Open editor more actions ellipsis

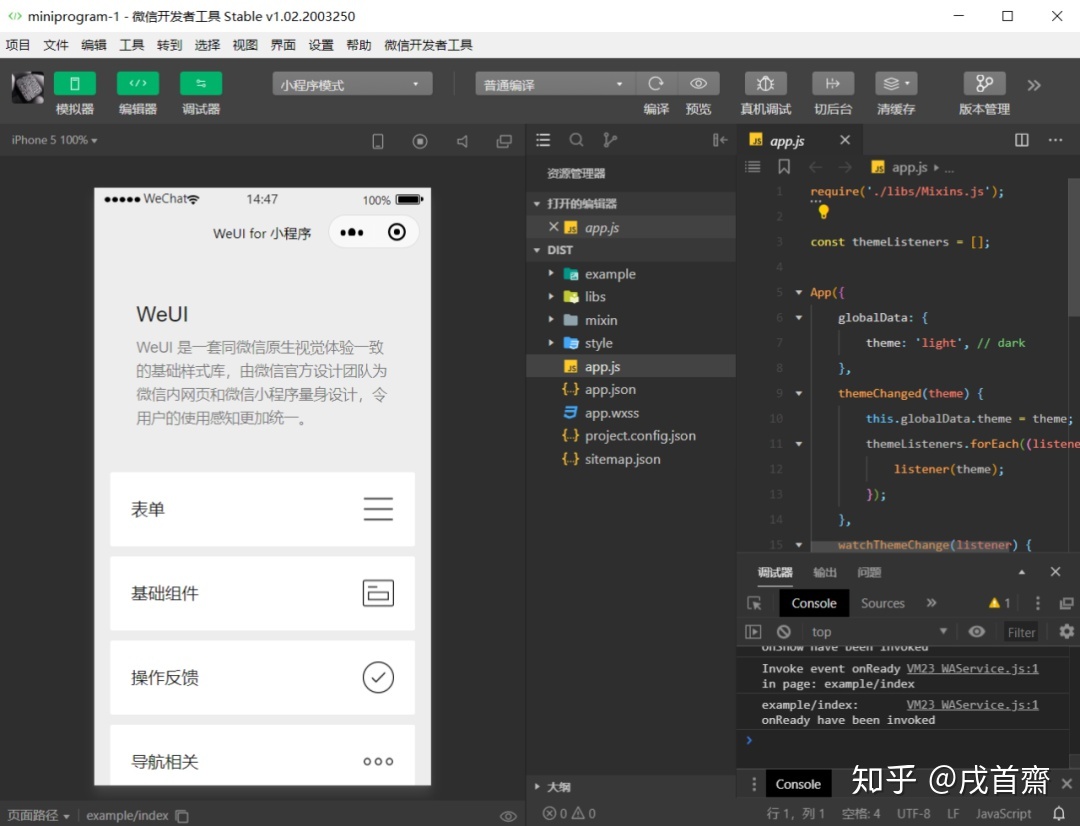(1055, 140)
